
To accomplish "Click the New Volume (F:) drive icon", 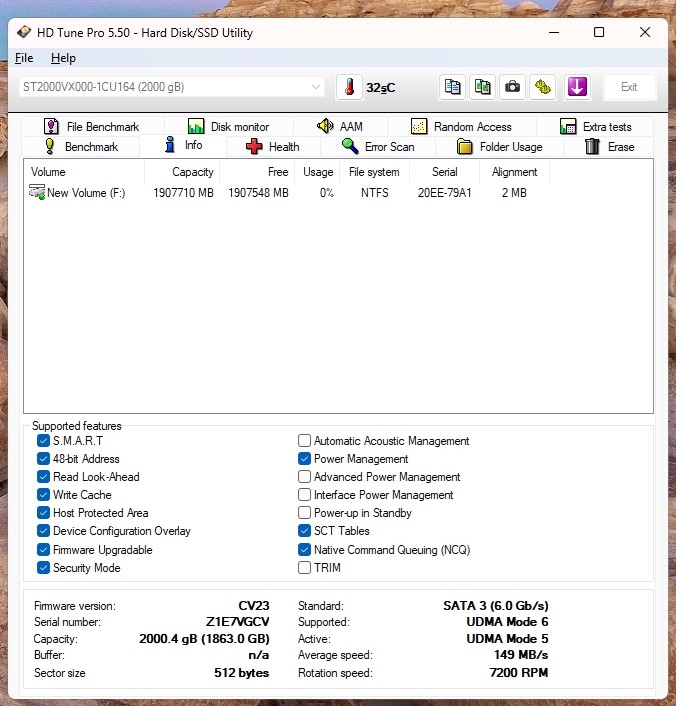I will [37, 193].
